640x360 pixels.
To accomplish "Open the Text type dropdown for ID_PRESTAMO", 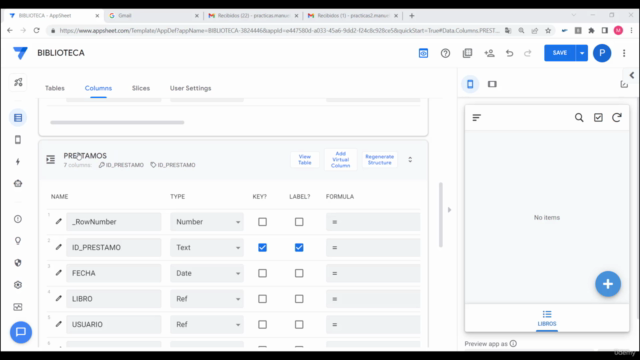I will pos(207,247).
